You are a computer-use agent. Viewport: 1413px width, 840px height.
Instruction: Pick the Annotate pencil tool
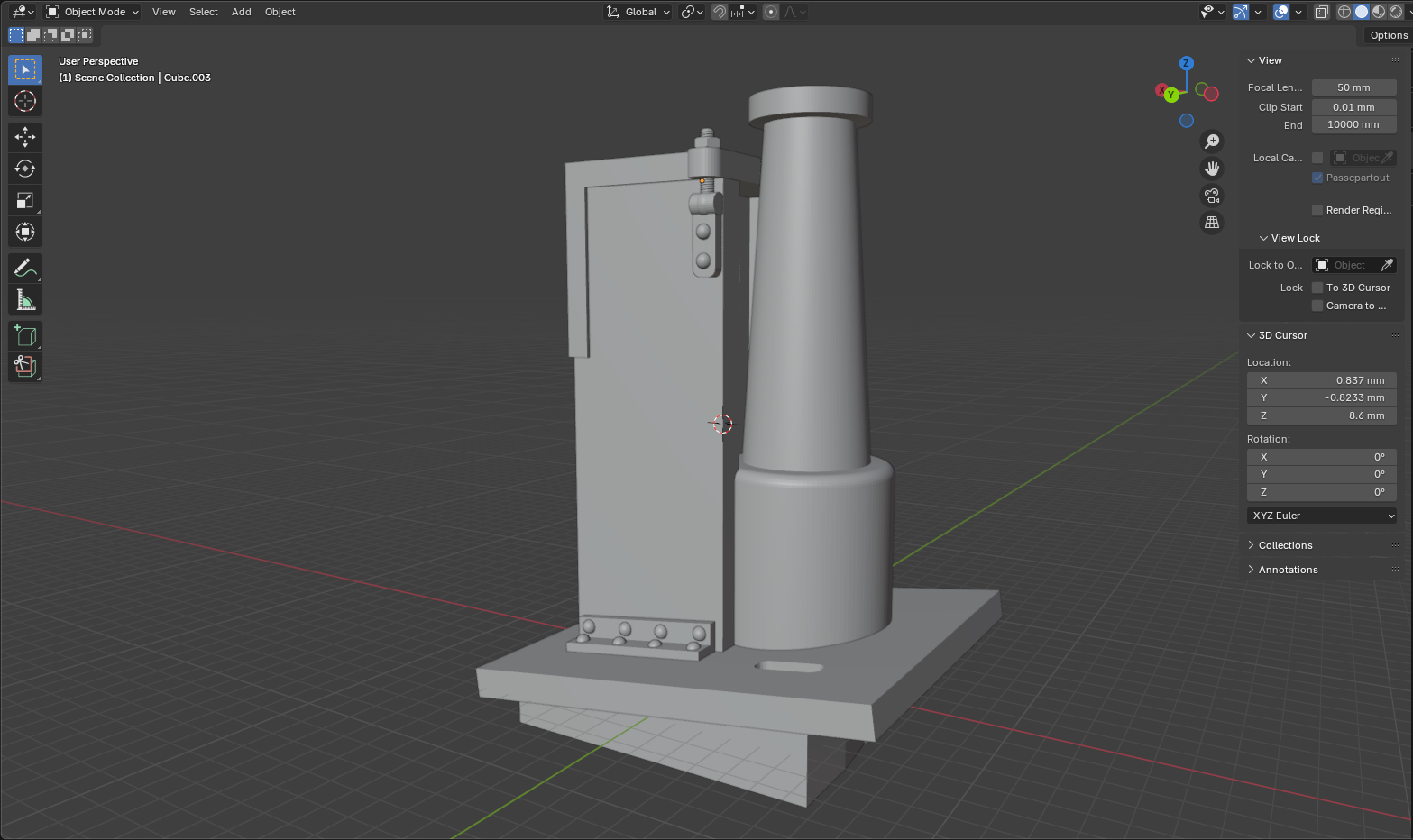click(25, 268)
